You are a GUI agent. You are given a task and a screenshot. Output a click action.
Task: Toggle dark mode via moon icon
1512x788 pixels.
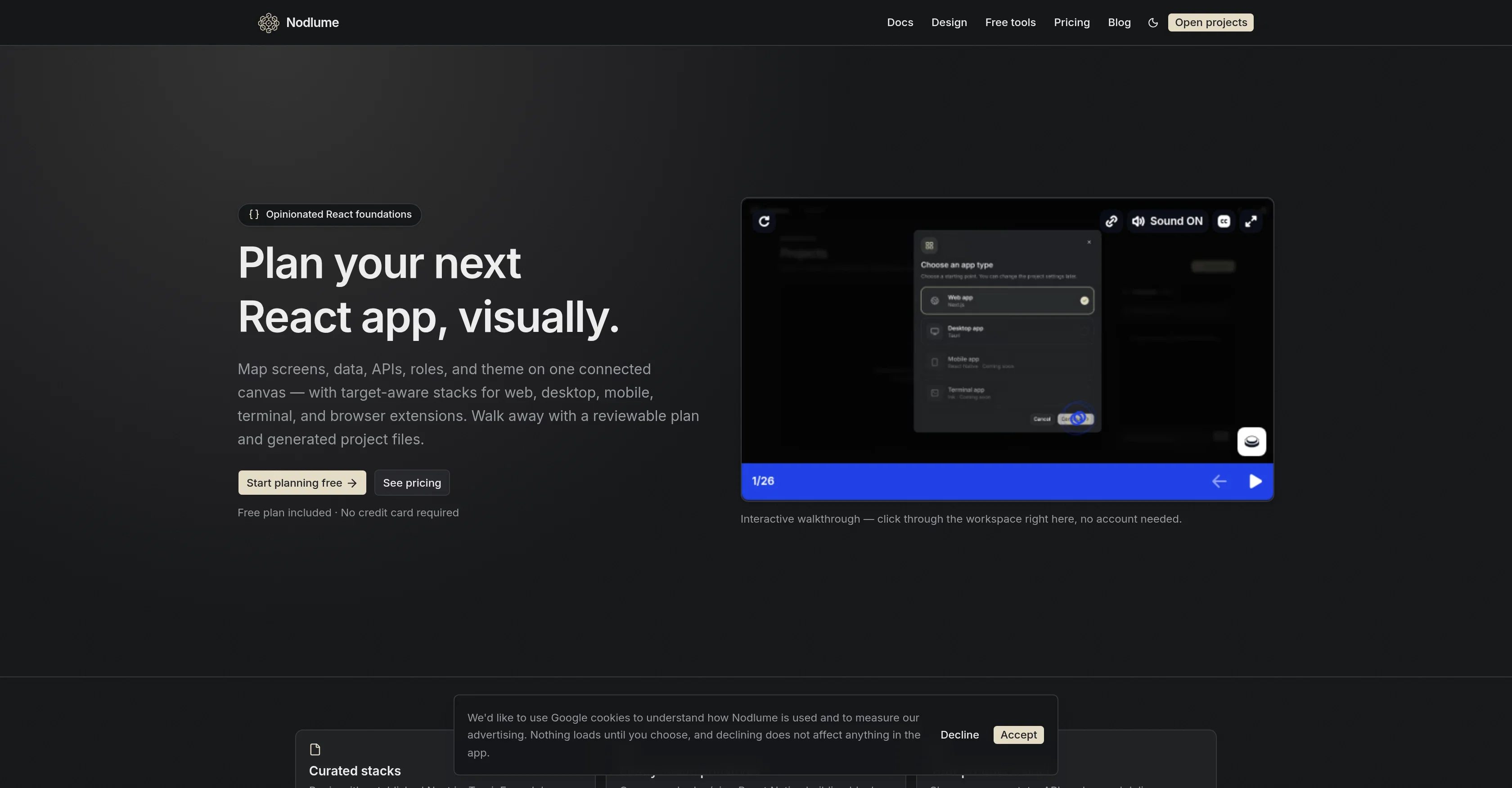[x=1153, y=22]
